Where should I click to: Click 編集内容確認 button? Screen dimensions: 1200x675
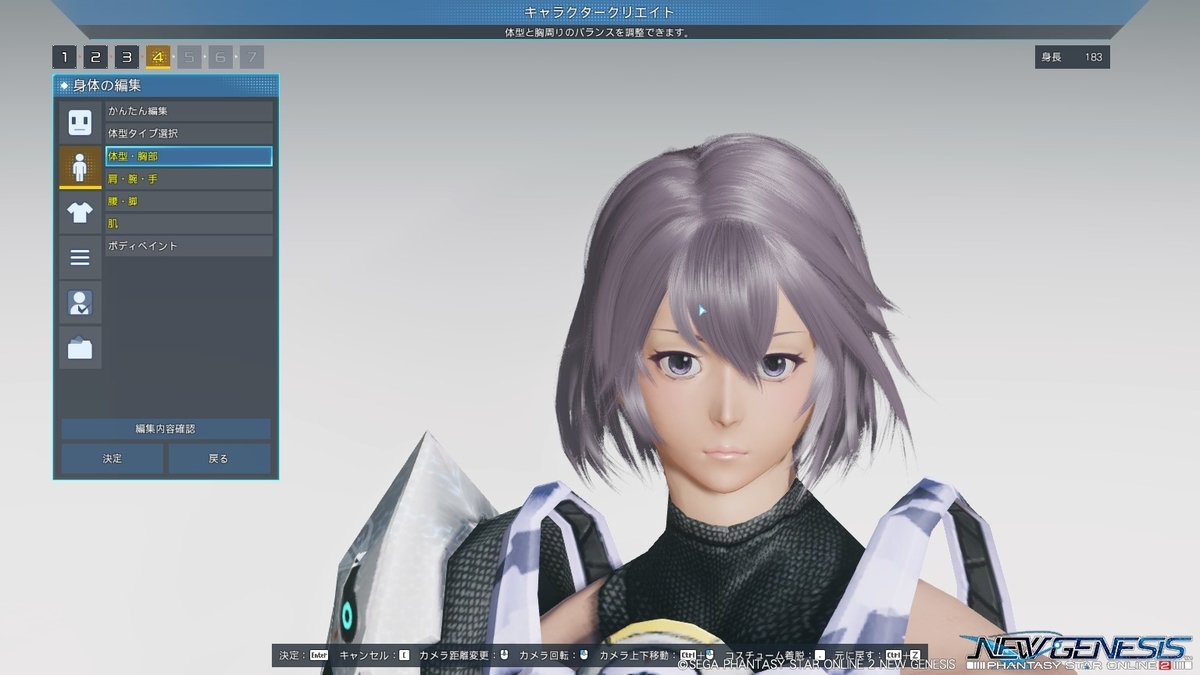[166, 428]
